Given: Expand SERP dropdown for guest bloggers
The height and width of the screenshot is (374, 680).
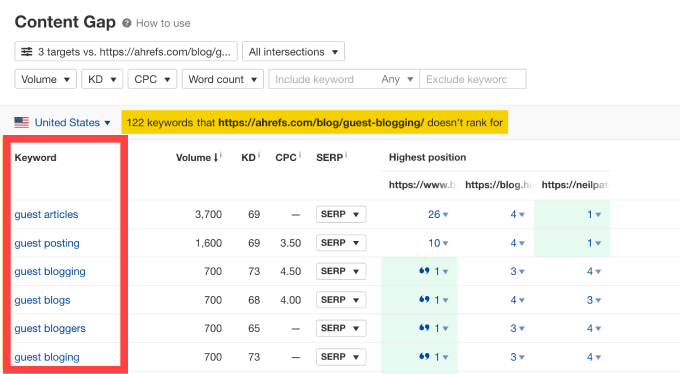Looking at the screenshot, I should coord(341,328).
